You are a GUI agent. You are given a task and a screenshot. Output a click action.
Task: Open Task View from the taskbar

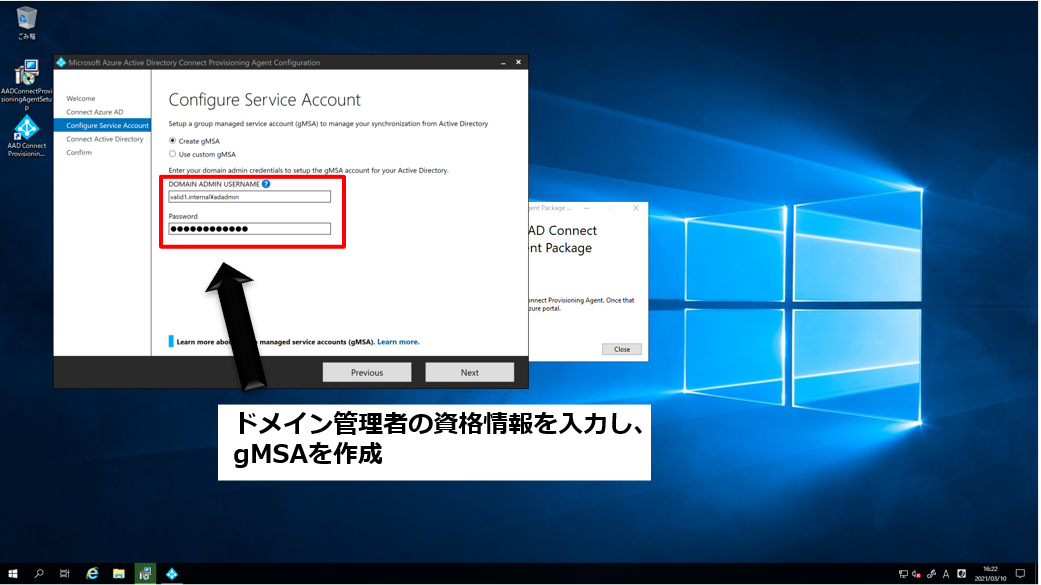tap(64, 574)
